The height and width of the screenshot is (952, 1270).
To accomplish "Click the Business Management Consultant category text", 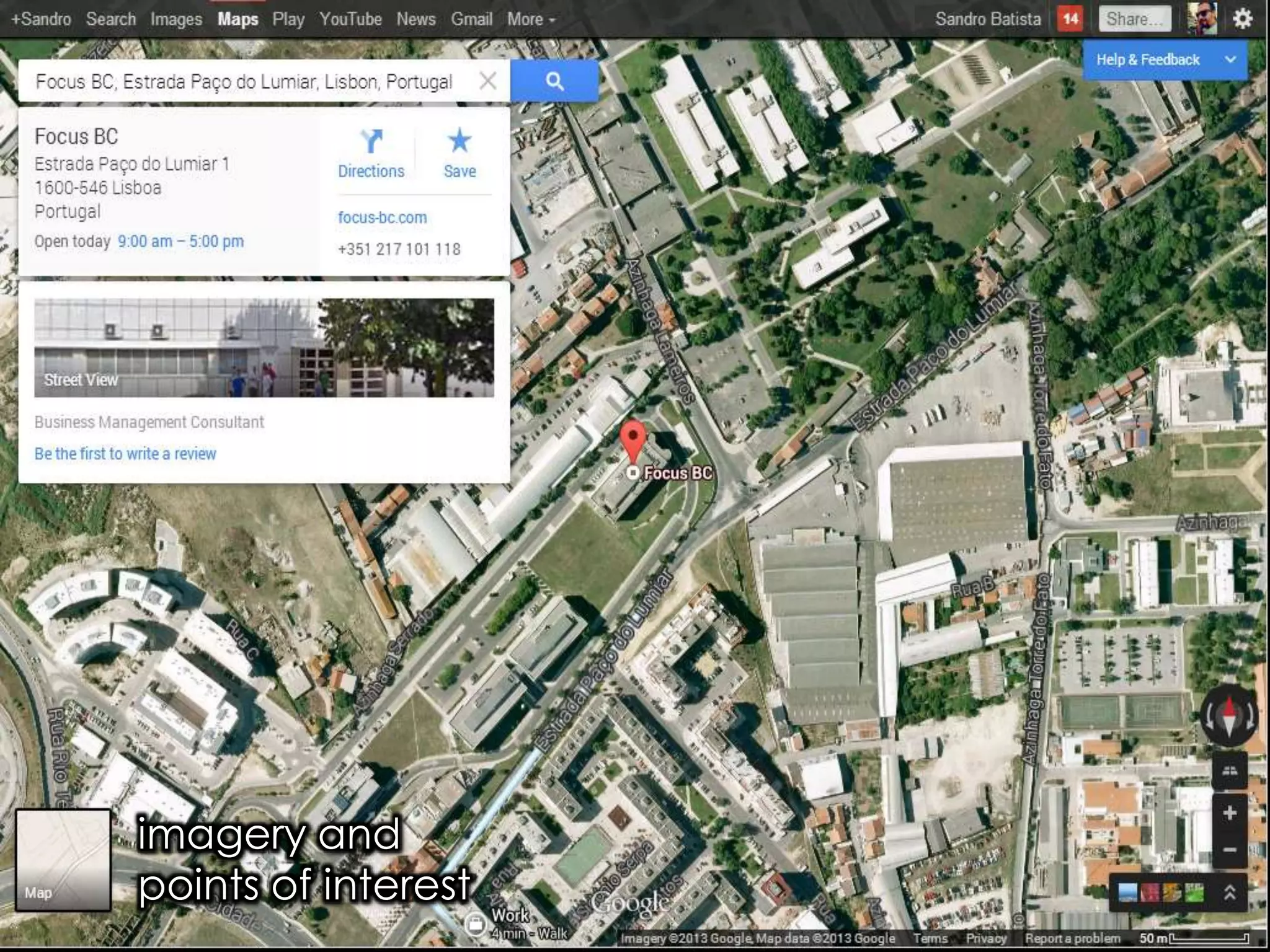I will coord(149,422).
